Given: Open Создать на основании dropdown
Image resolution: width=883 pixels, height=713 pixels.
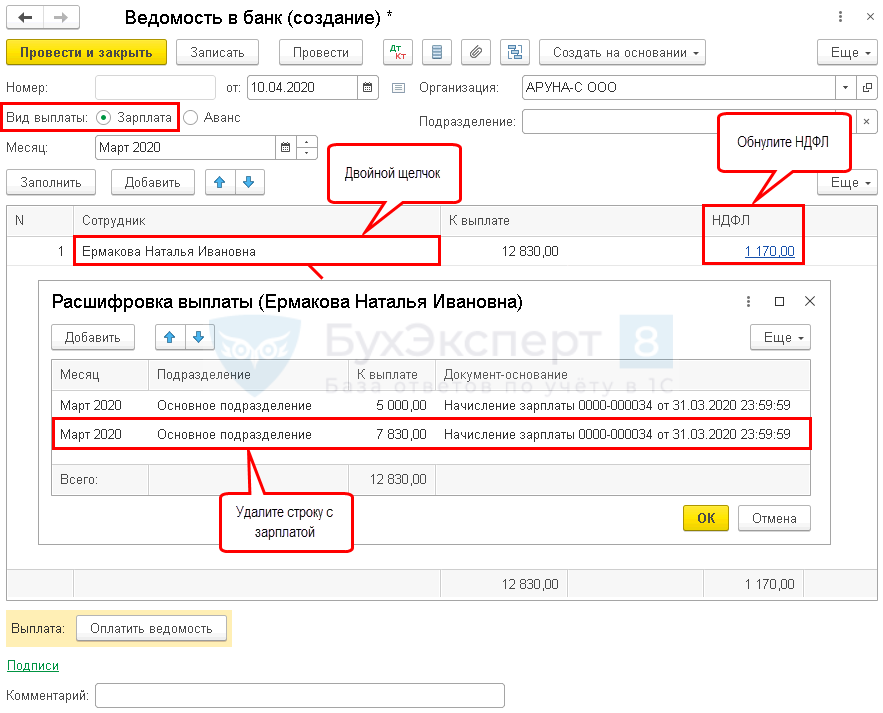Looking at the screenshot, I should pos(622,52).
